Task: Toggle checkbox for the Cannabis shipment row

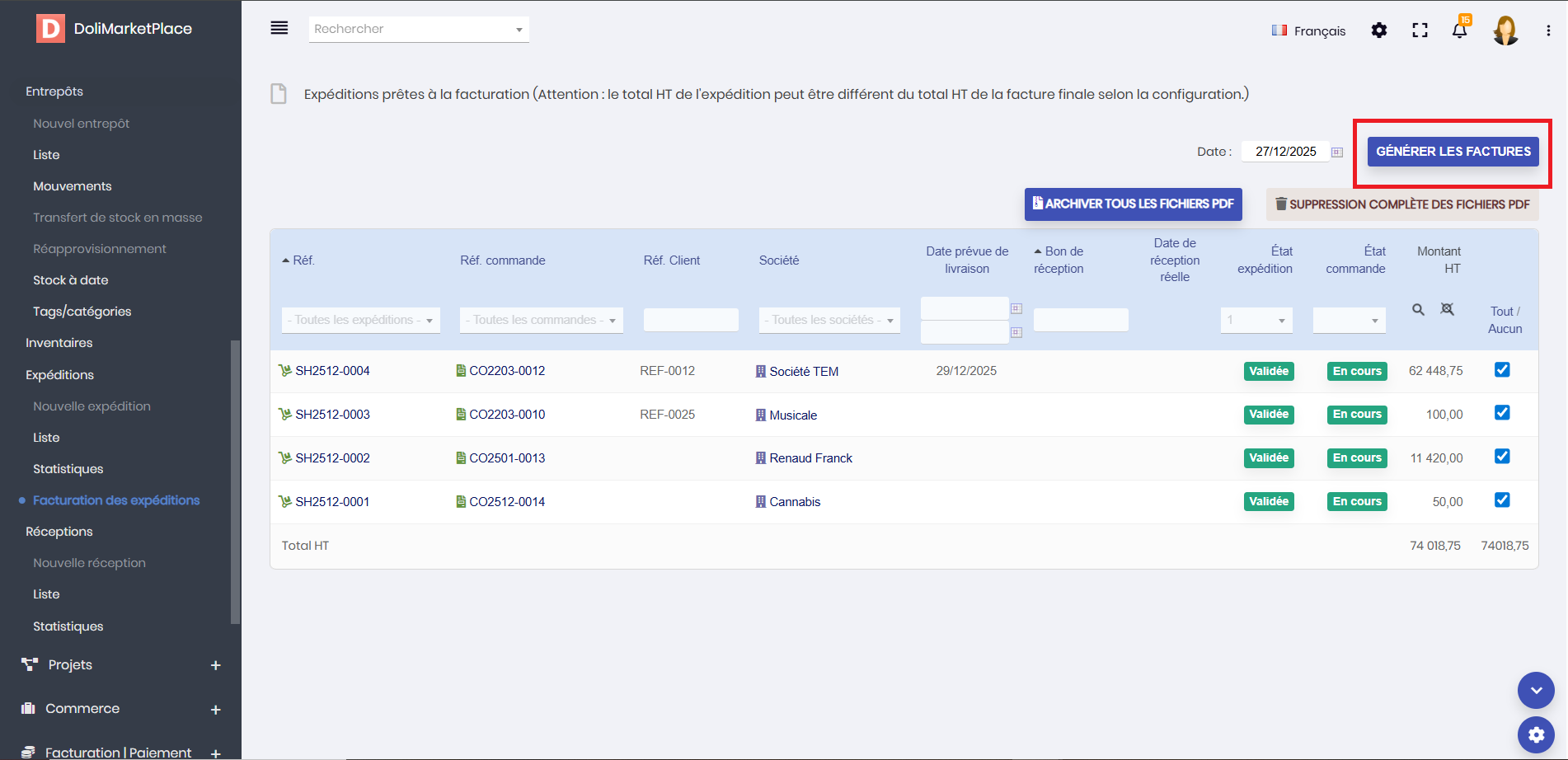Action: click(x=1502, y=500)
